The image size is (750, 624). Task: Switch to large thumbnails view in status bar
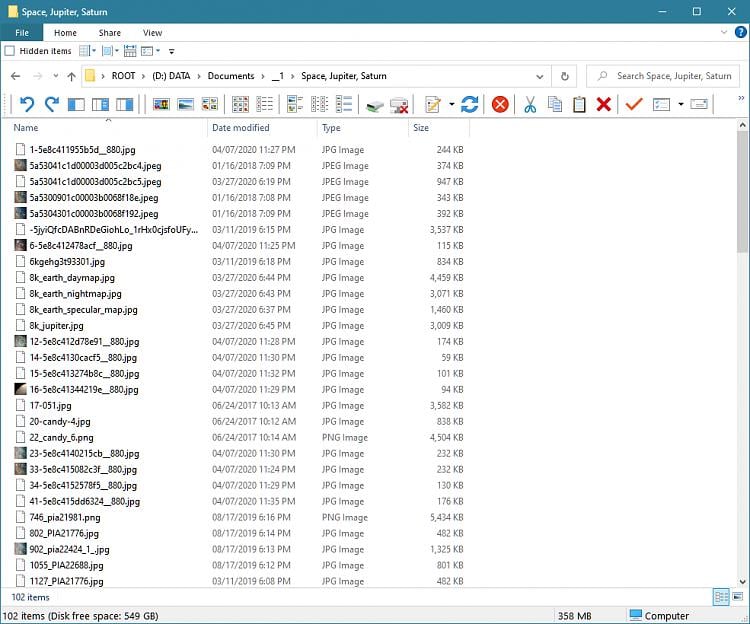click(739, 597)
